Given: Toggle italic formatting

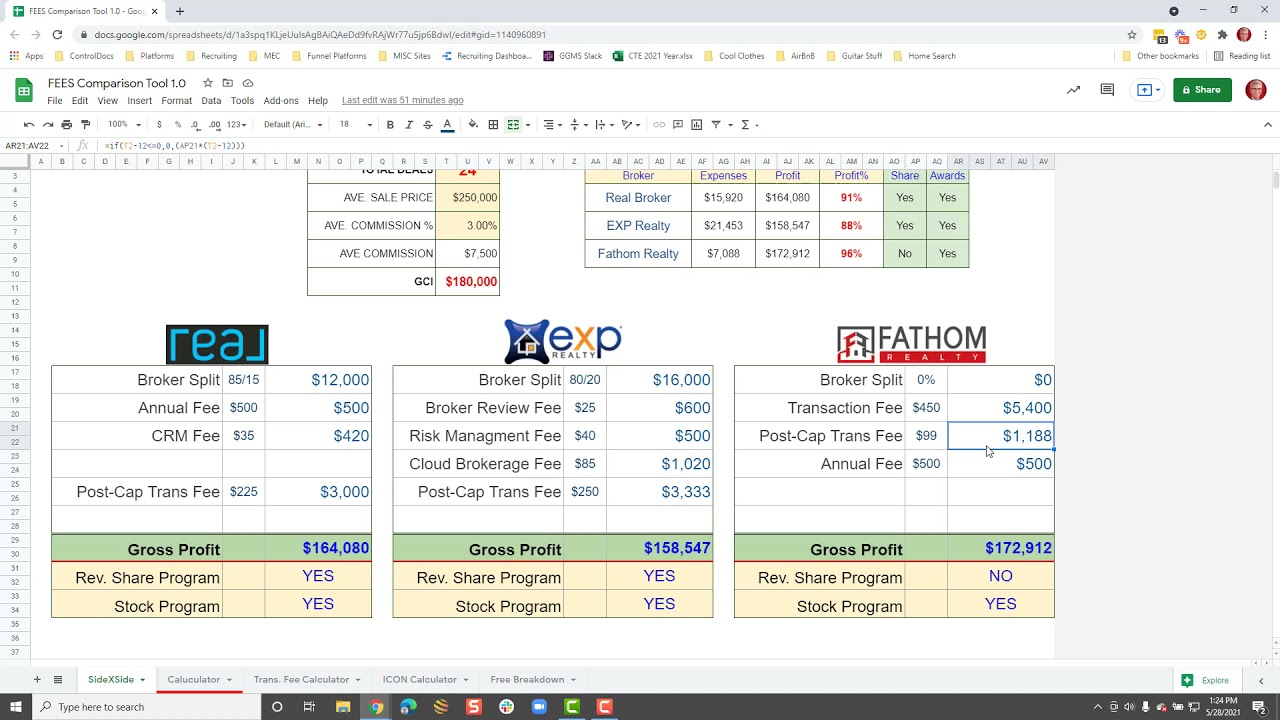Looking at the screenshot, I should (409, 125).
